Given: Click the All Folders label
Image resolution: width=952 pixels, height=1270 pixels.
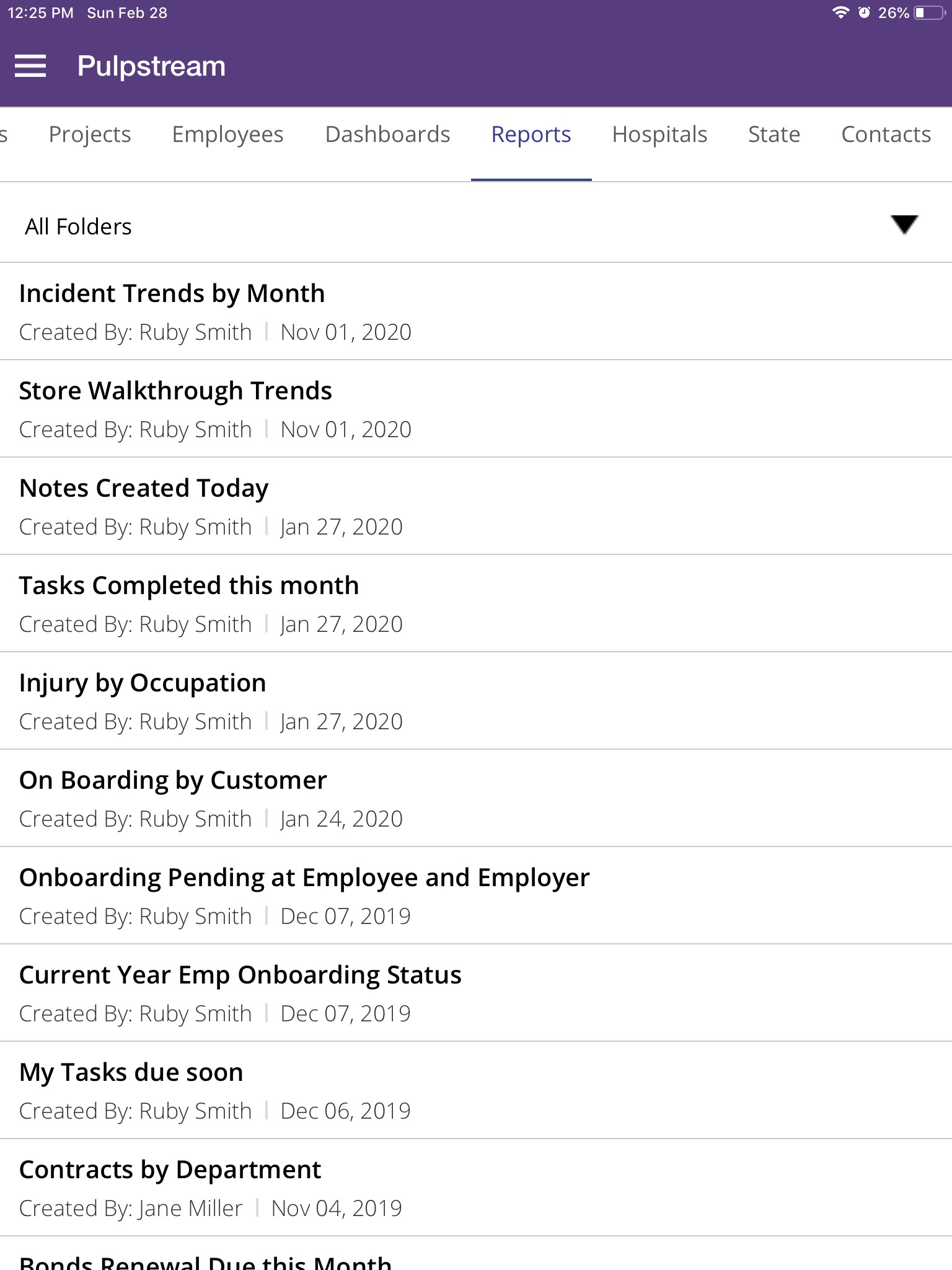Looking at the screenshot, I should pos(78,226).
